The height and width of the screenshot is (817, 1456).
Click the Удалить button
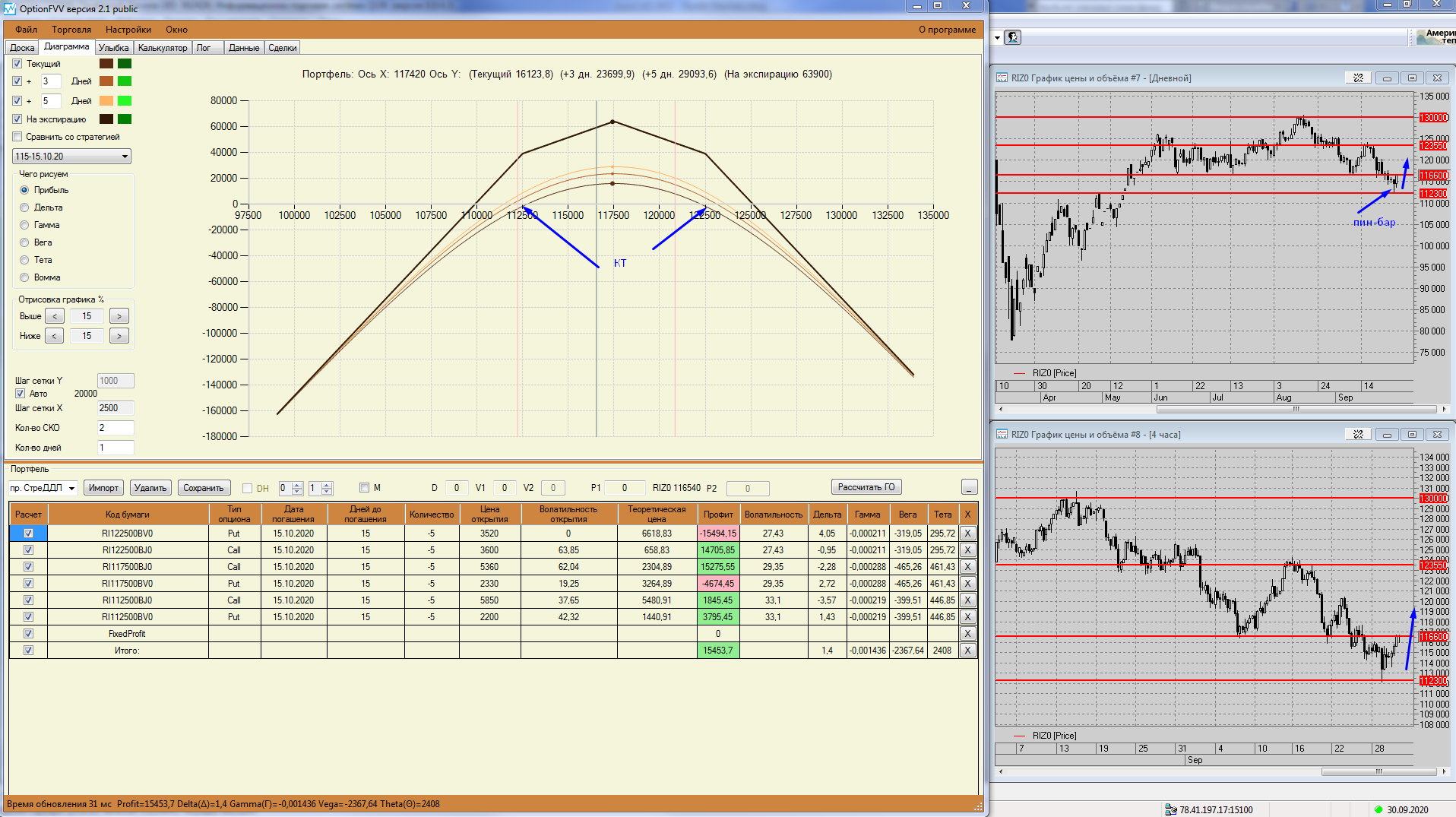[x=150, y=488]
